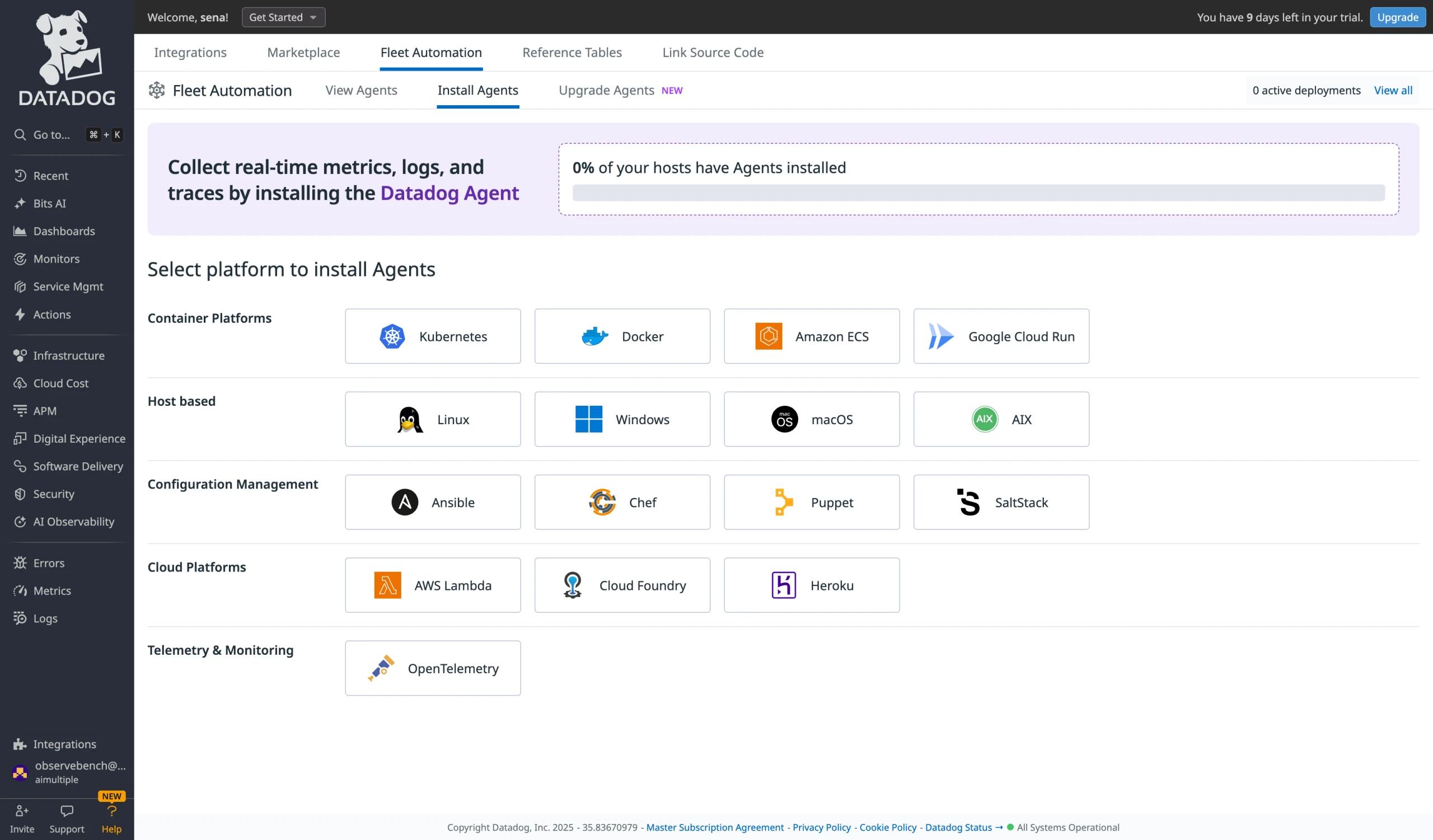Click the Fleet Automation gear icon

(x=156, y=90)
